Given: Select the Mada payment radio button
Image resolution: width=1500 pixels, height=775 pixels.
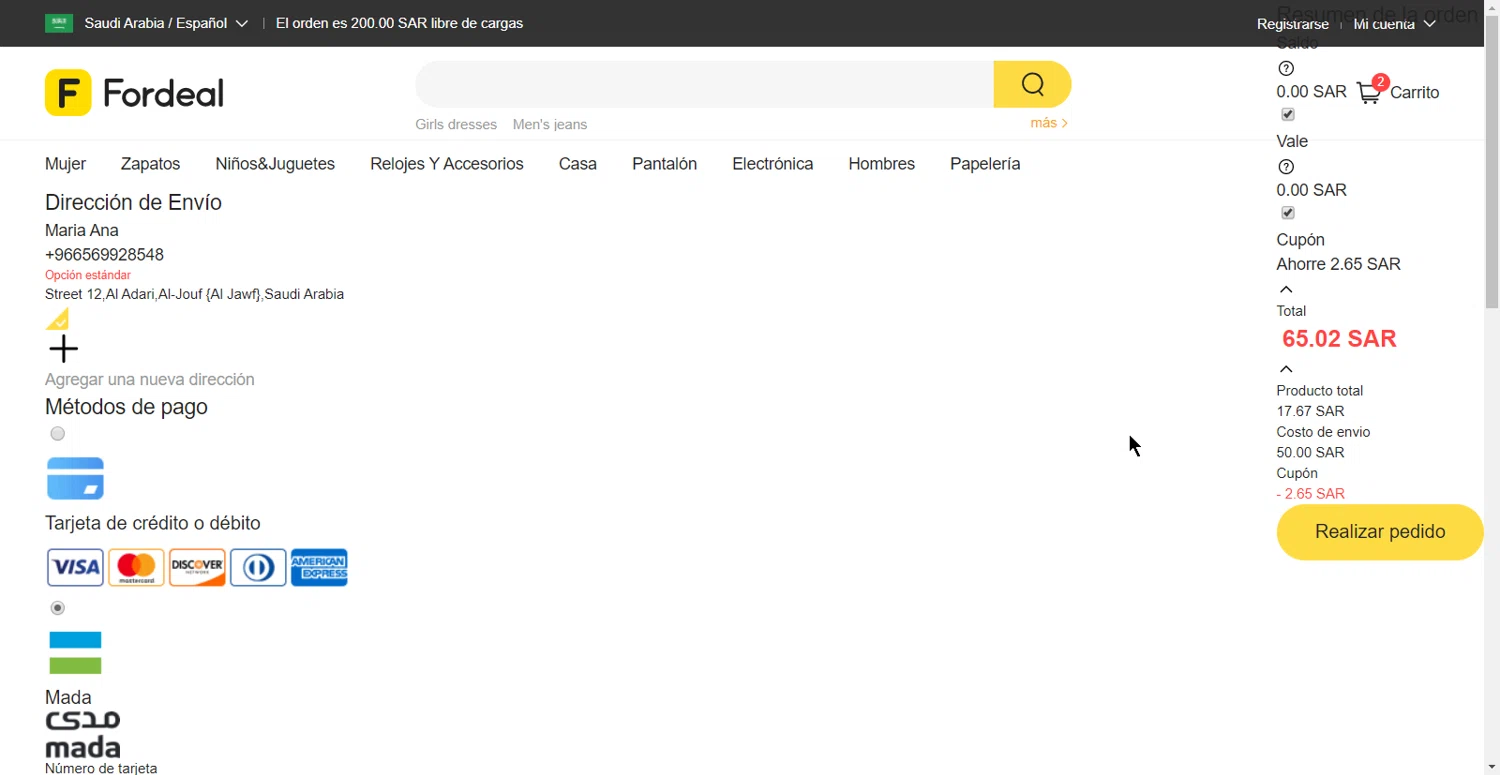Looking at the screenshot, I should point(58,608).
